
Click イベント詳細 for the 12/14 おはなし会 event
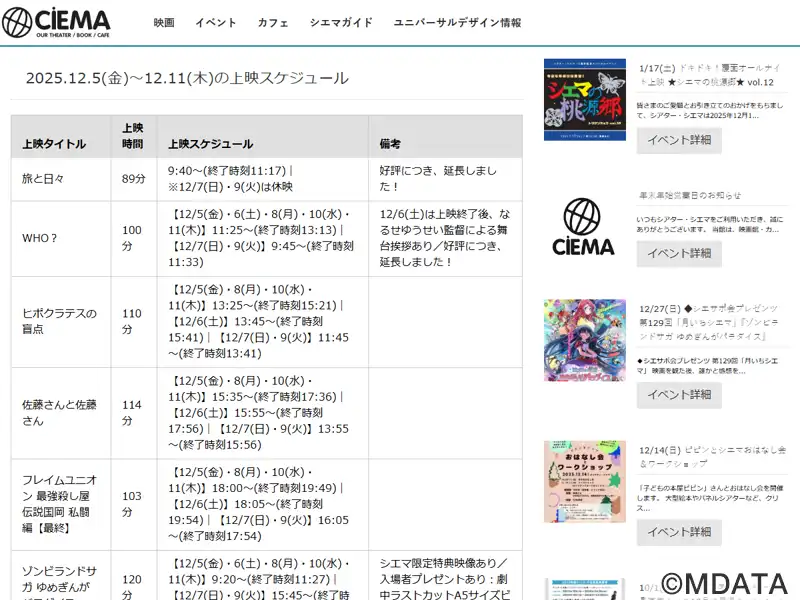click(x=679, y=532)
